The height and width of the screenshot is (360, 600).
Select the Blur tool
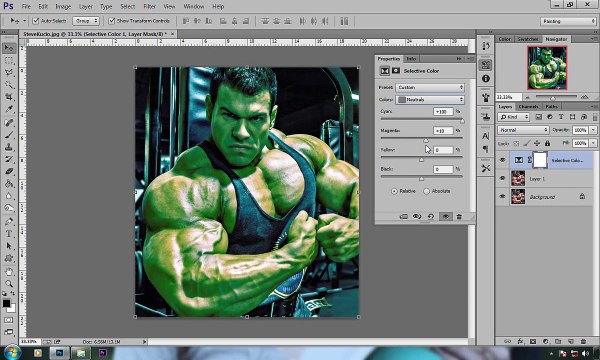pos(9,196)
